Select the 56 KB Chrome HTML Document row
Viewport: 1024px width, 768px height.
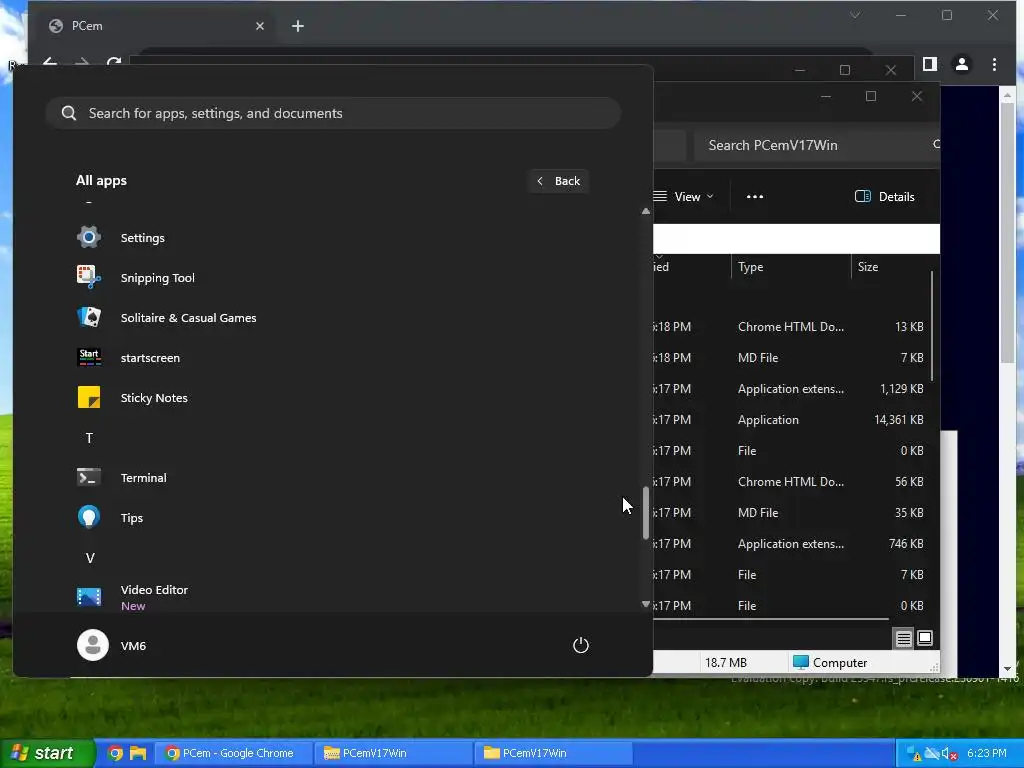(x=792, y=482)
